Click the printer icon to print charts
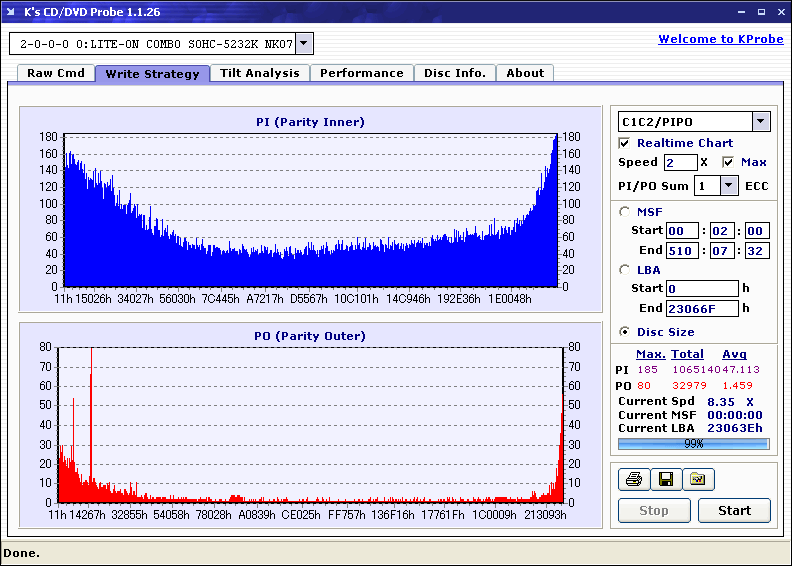Image resolution: width=792 pixels, height=566 pixels. pos(632,480)
